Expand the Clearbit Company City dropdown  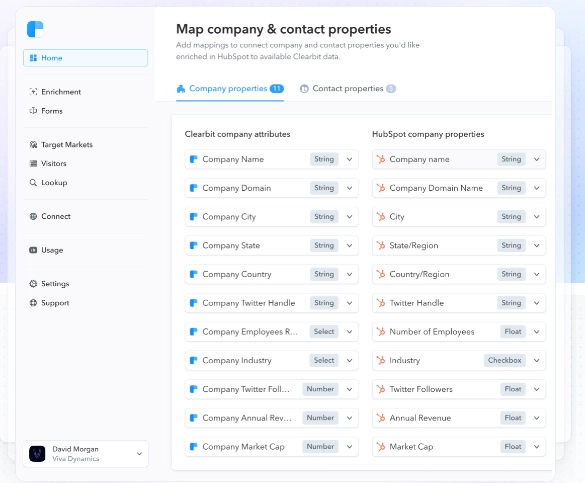(350, 217)
